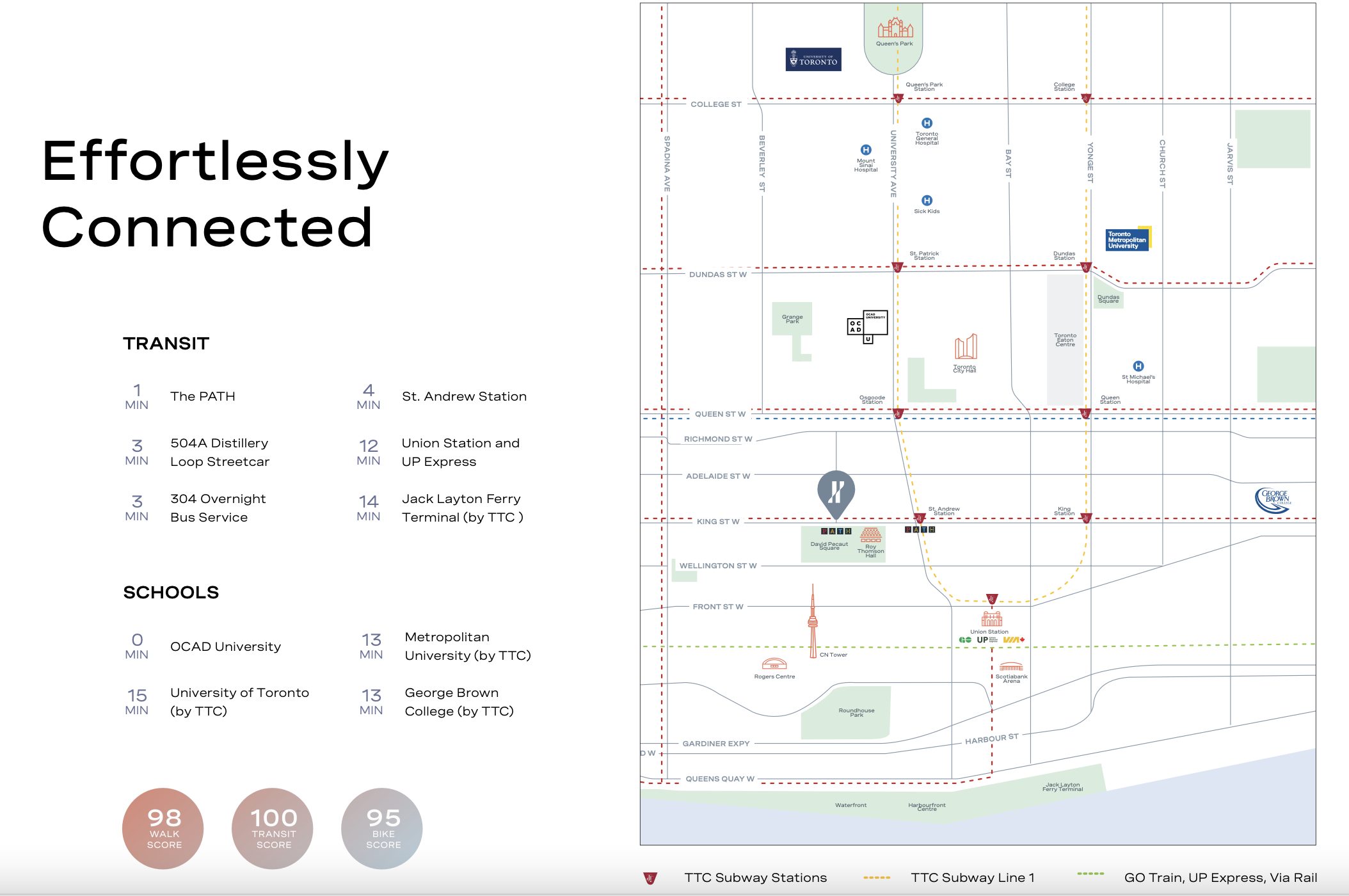Select the University of Toronto logo
Image resolution: width=1349 pixels, height=896 pixels.
coord(813,60)
